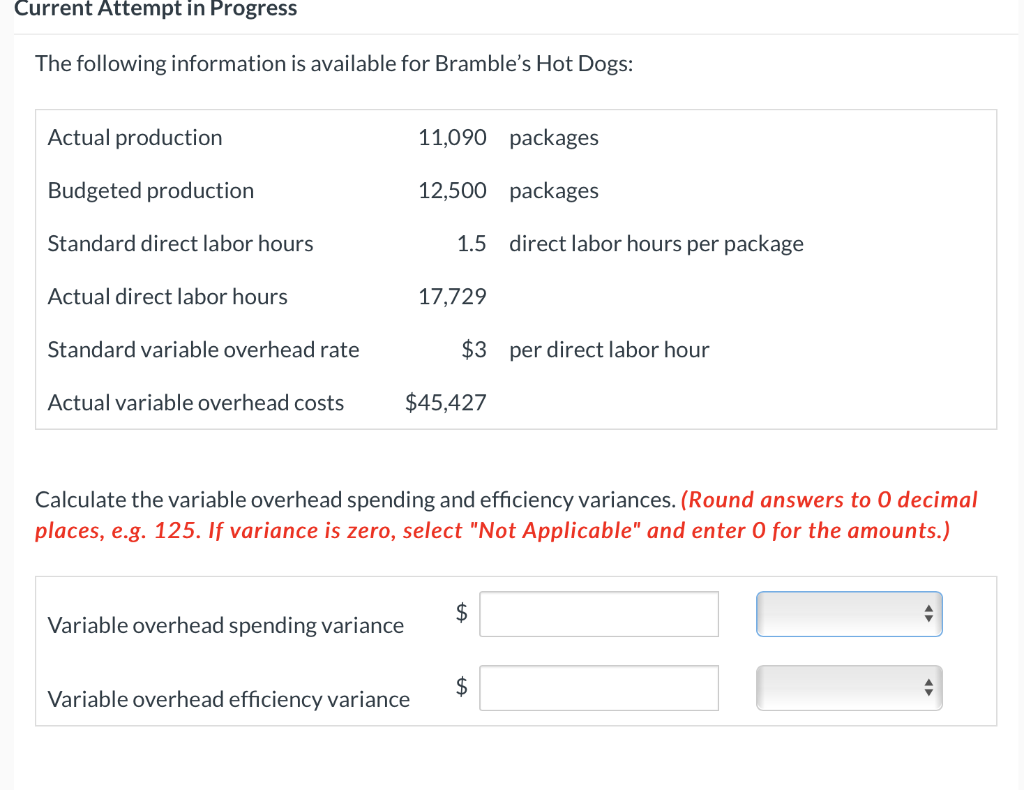Click the "Variable overhead spending variance" label
Screen dimensions: 1024x790
[x=226, y=626]
